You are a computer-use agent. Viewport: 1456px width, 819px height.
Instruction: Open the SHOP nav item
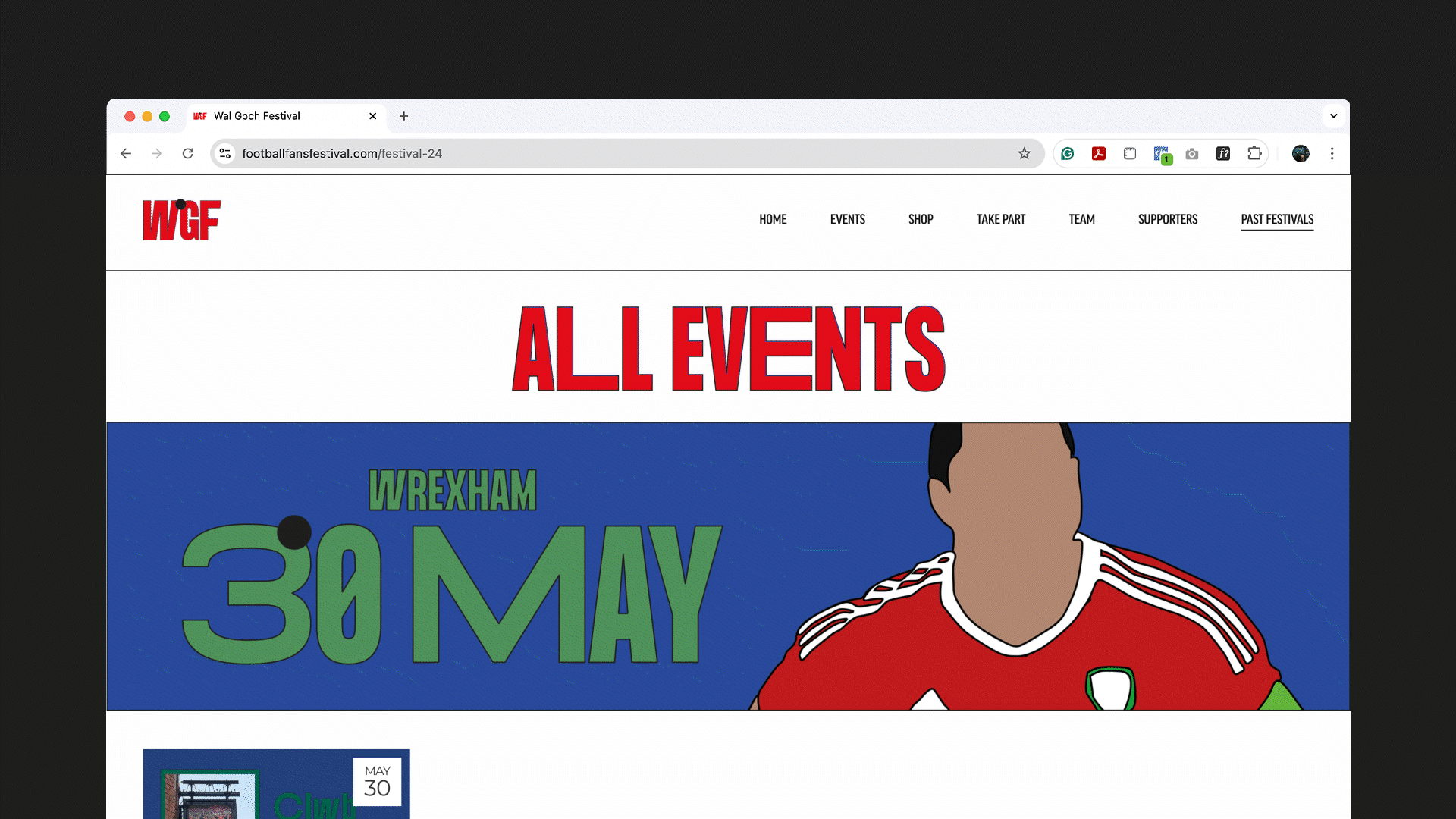tap(921, 219)
